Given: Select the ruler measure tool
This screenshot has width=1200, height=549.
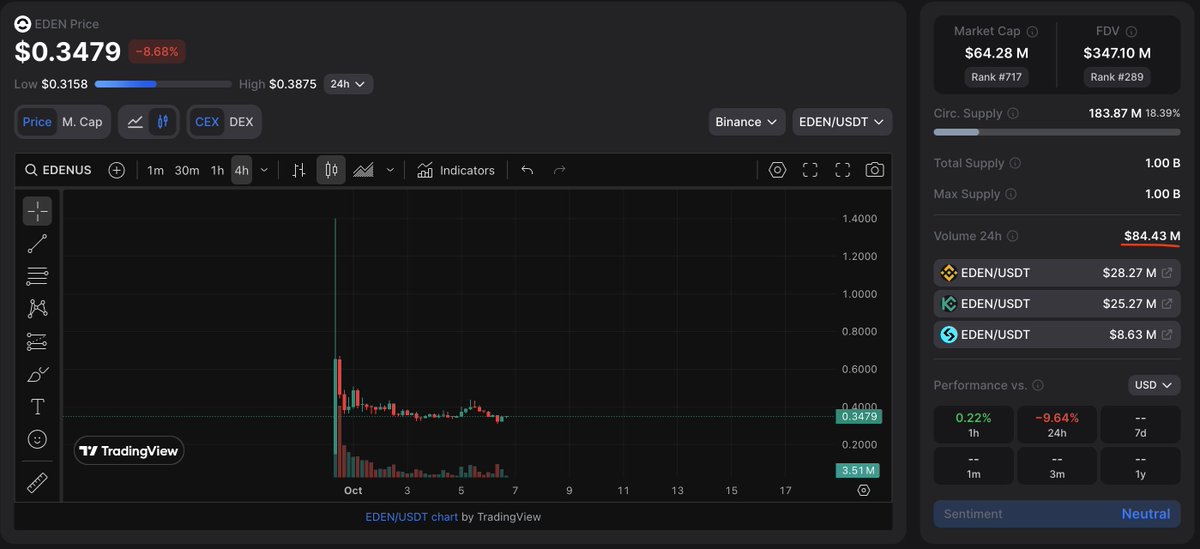Looking at the screenshot, I should click(37, 483).
